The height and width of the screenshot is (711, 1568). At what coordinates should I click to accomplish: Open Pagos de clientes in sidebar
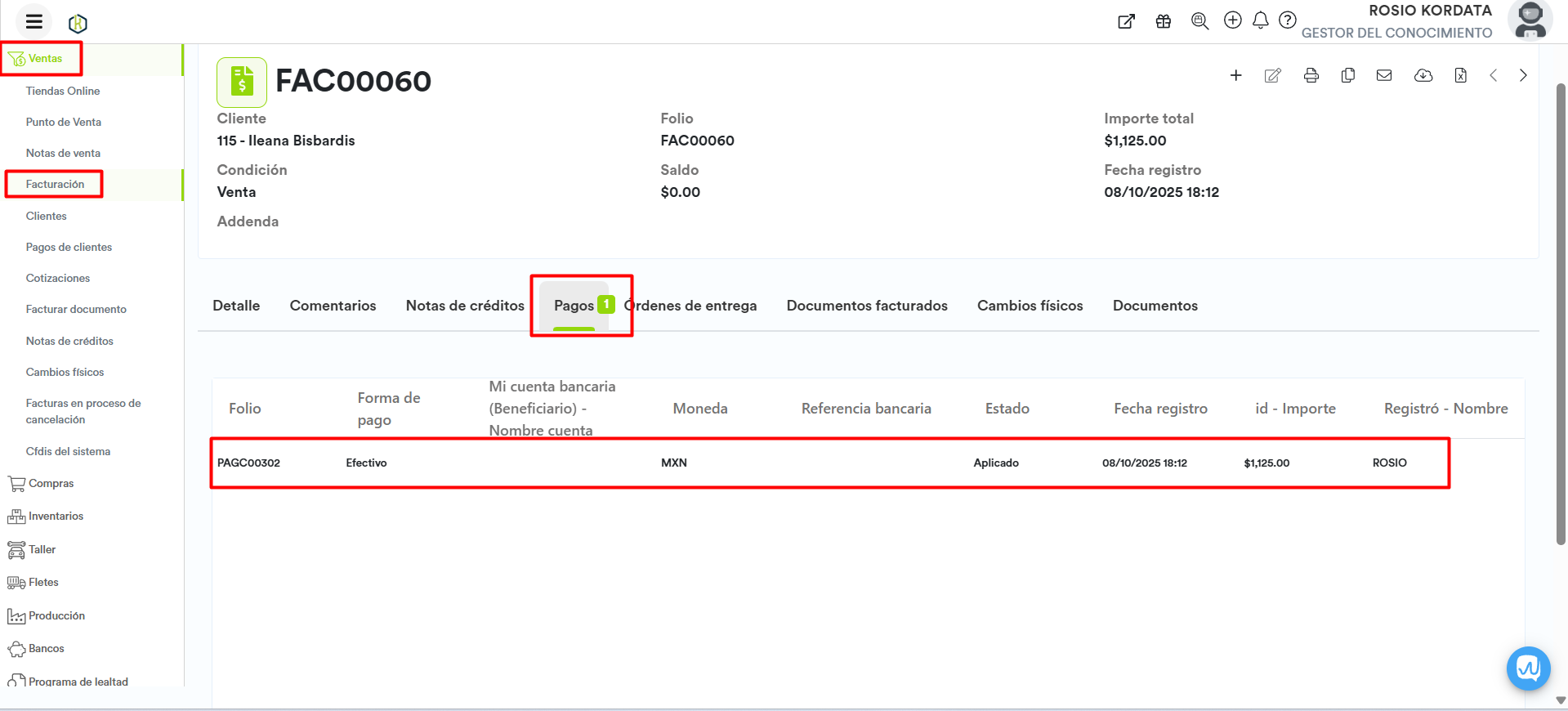[69, 247]
